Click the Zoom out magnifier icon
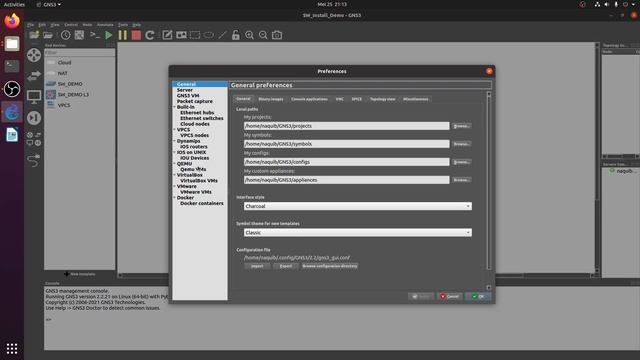The height and width of the screenshot is (360, 640). 263,35
